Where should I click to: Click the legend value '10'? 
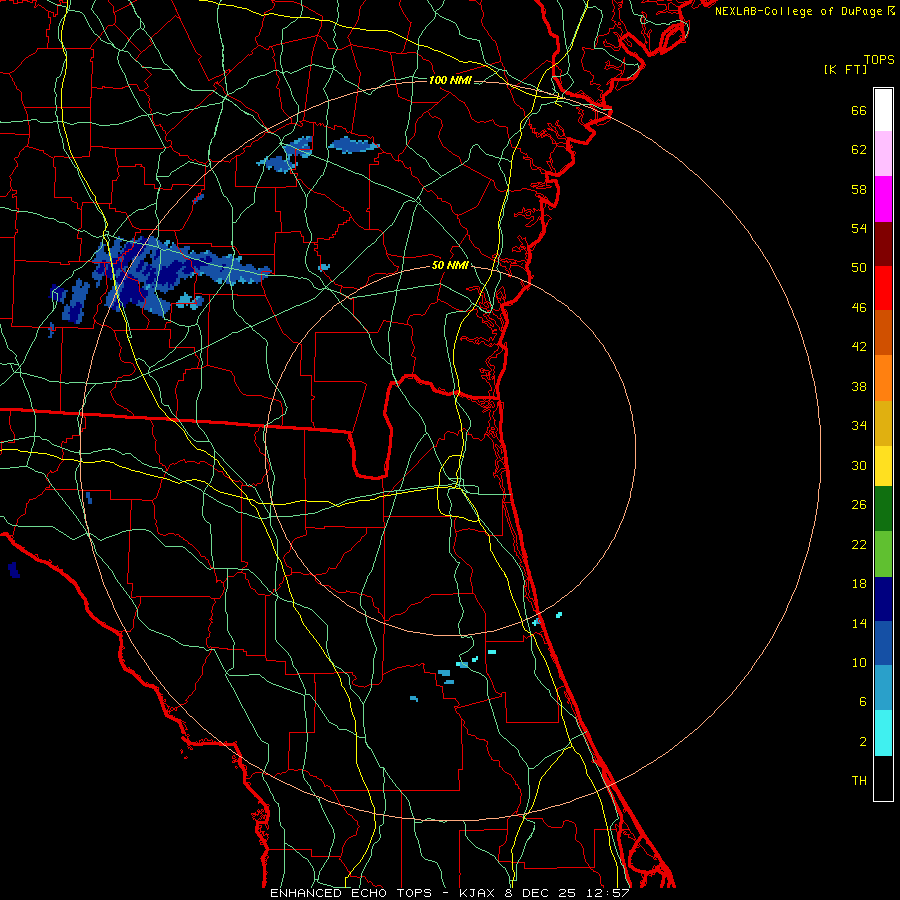pyautogui.click(x=859, y=663)
